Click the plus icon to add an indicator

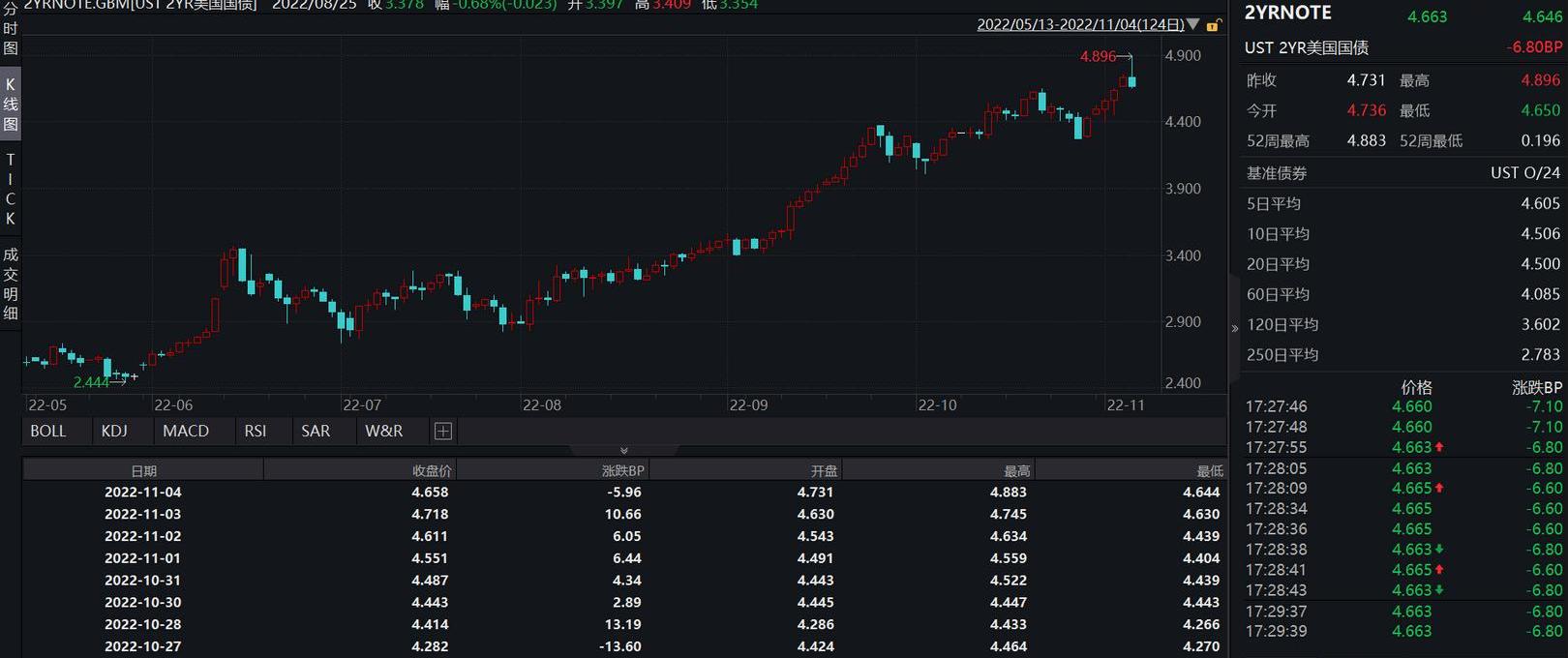[x=443, y=432]
